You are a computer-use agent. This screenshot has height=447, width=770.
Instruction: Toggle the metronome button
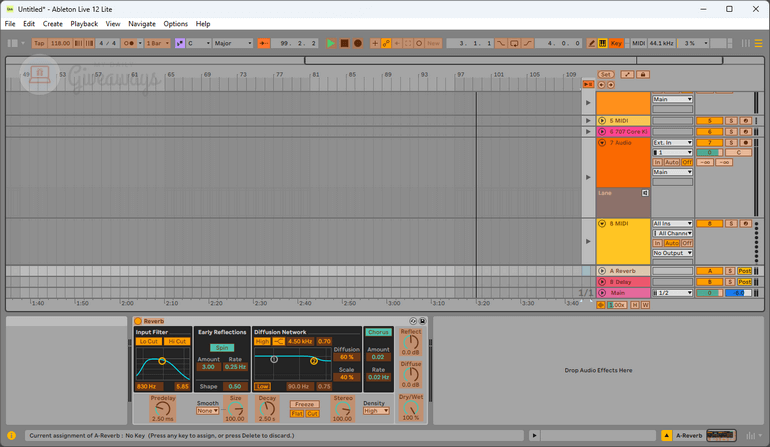[x=129, y=43]
